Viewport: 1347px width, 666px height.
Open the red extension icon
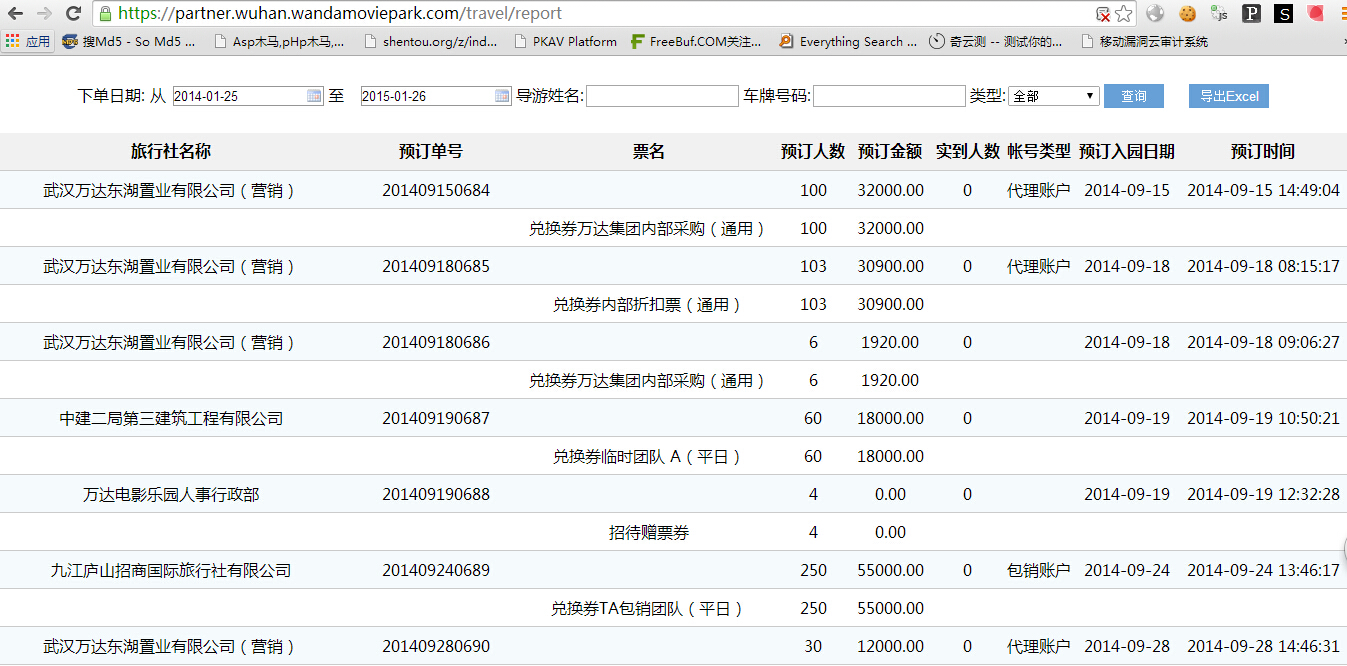click(1315, 14)
